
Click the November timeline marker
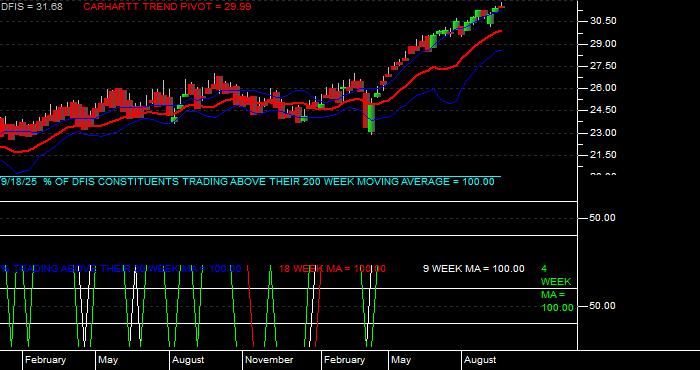[269, 360]
